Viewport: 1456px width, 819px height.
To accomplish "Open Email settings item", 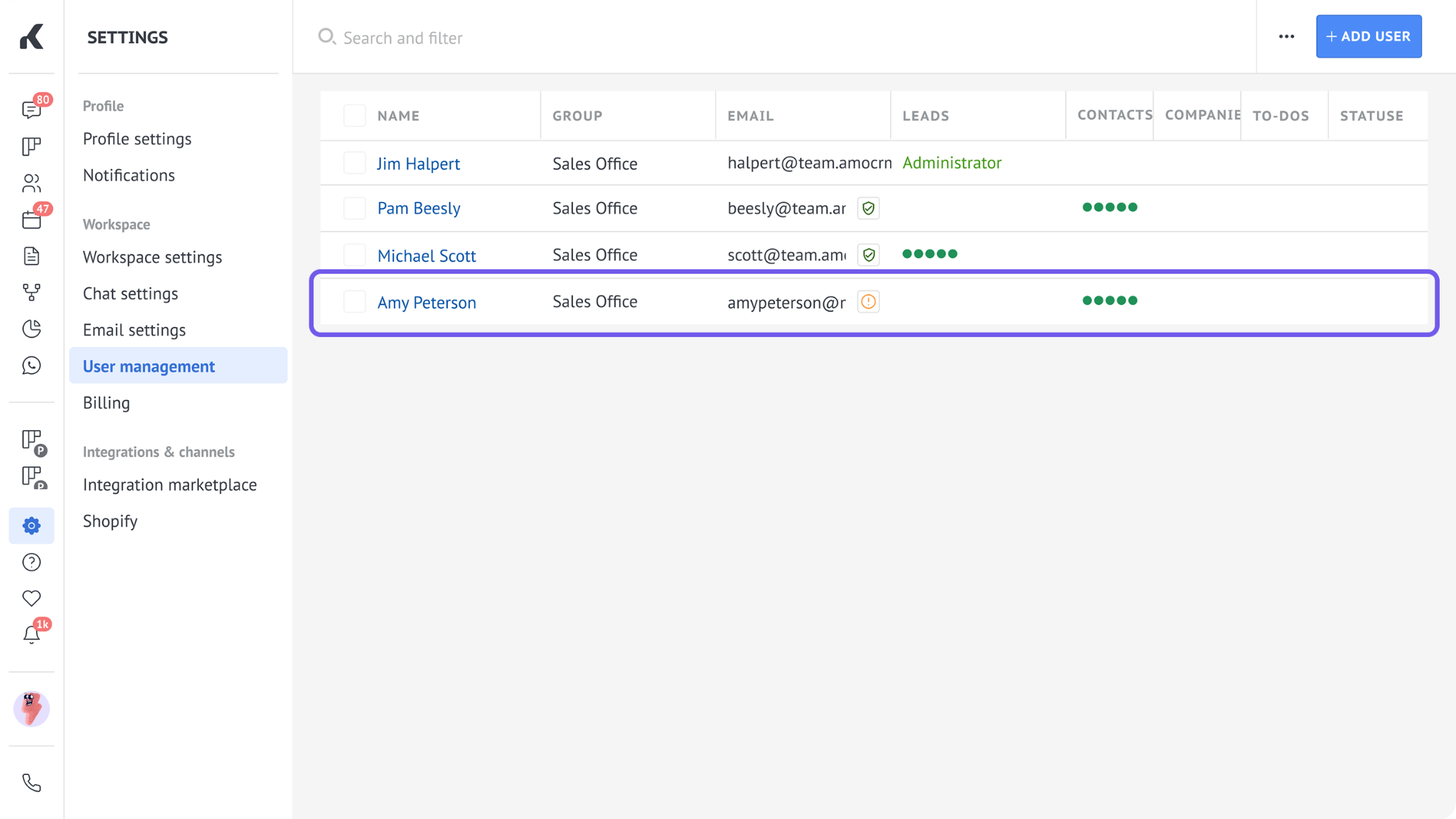I will point(134,330).
